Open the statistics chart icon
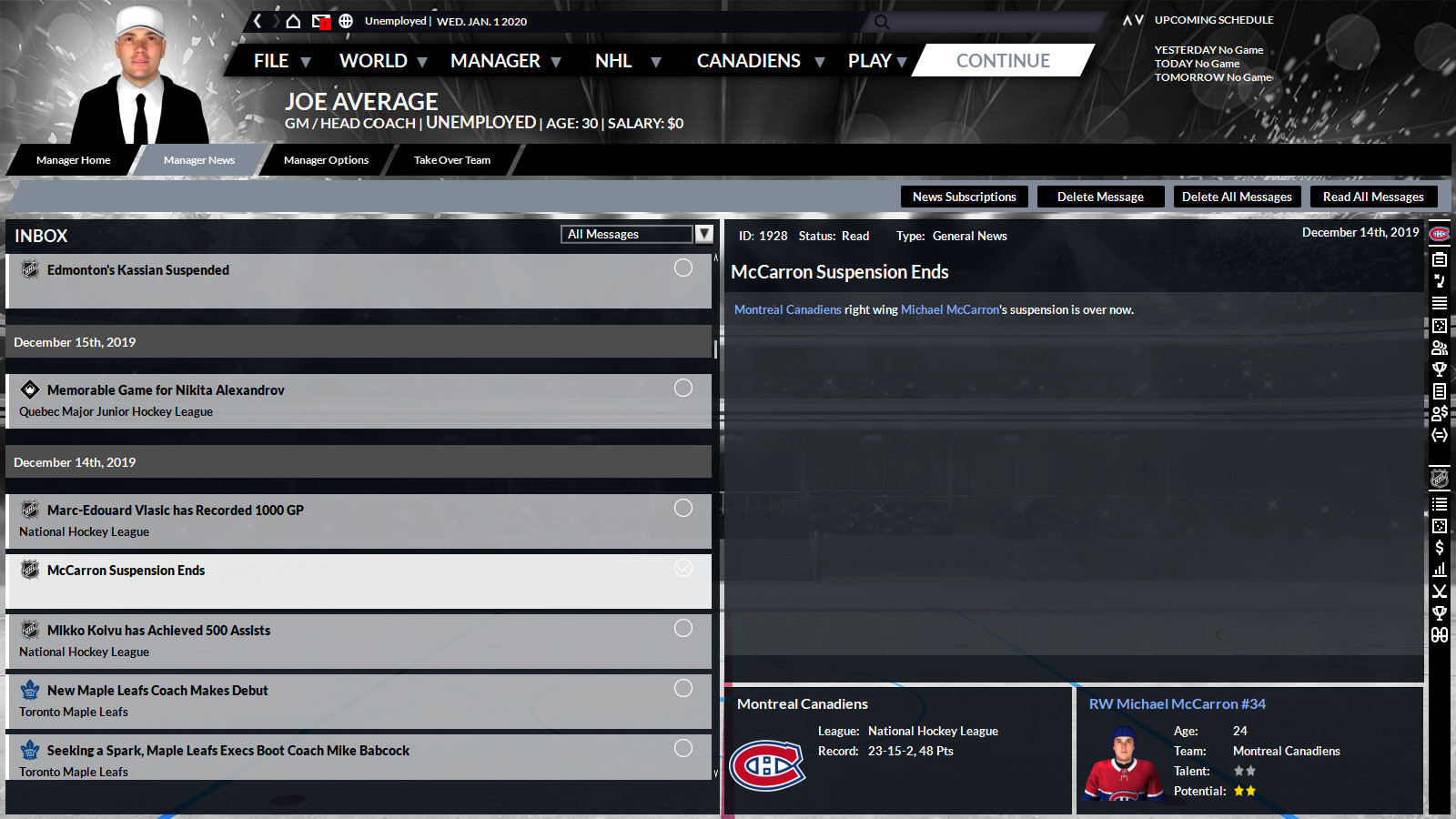1456x819 pixels. coord(1440,569)
